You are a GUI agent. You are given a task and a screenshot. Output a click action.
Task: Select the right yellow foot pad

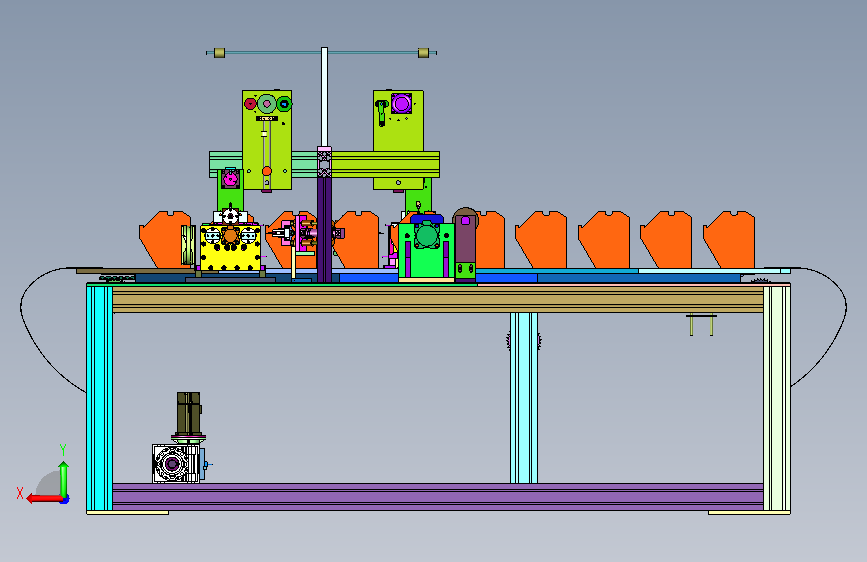coord(749,513)
